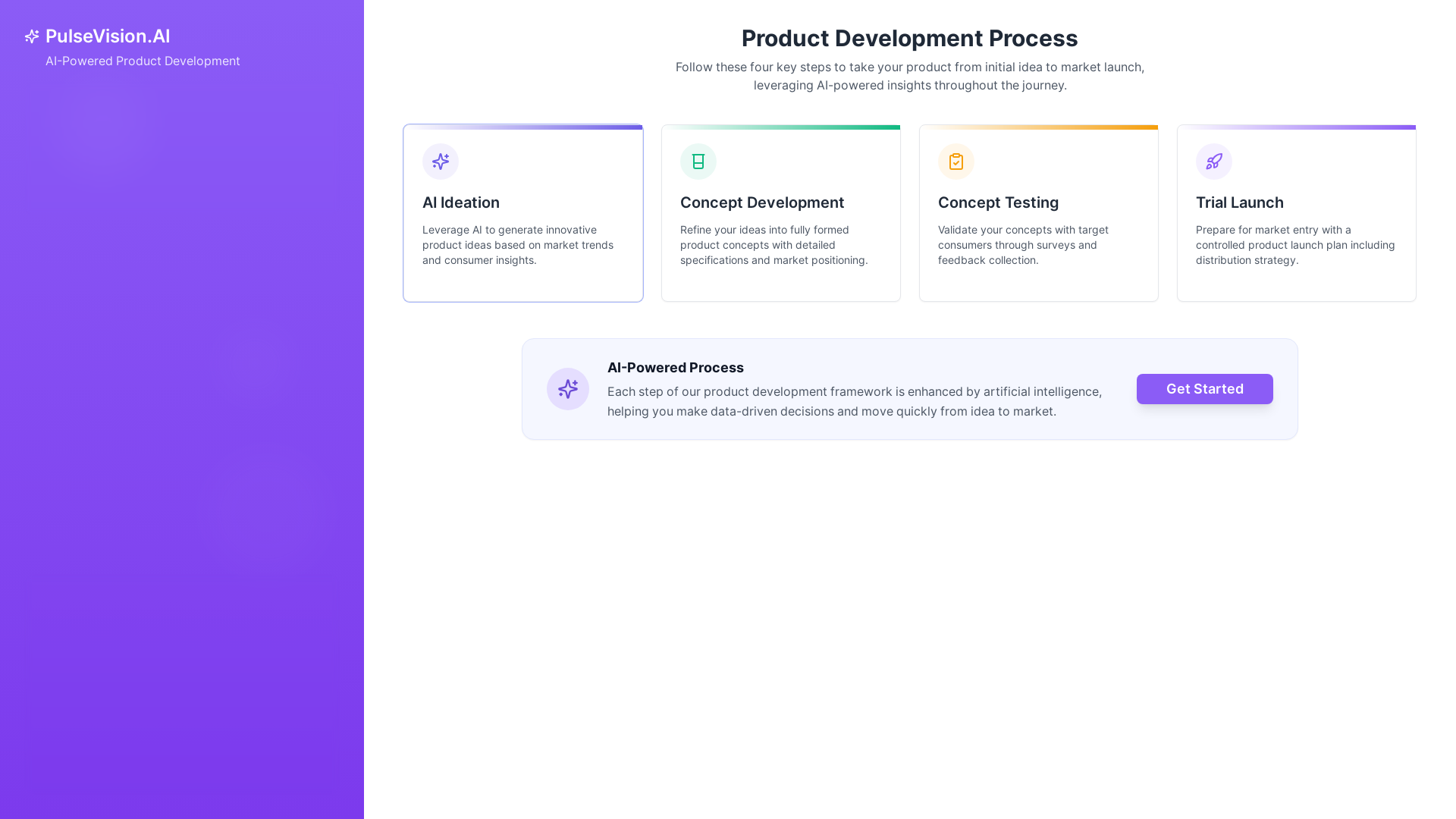Click the PulseVision.AI brand name
Viewport: 1456px width, 819px height.
coord(108,36)
